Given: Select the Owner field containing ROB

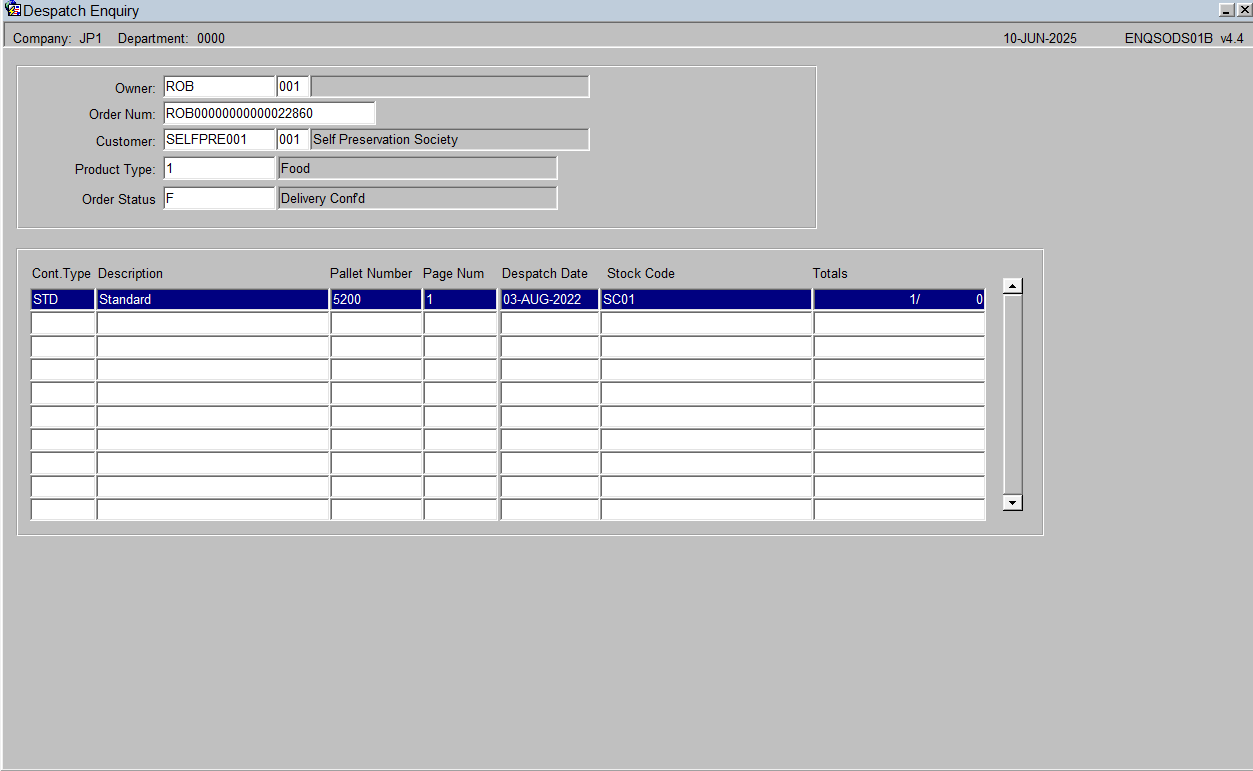Looking at the screenshot, I should tap(219, 87).
